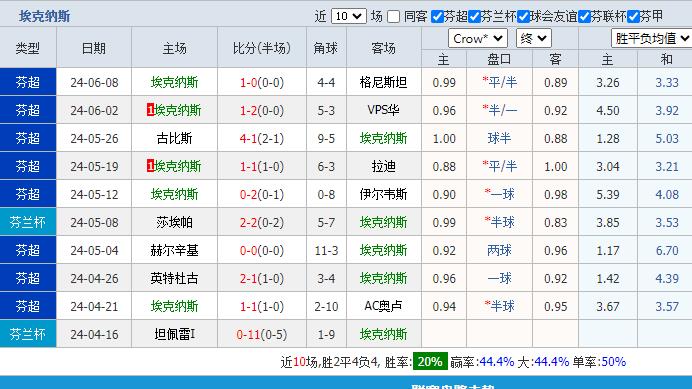Toggle the 同客 checkbox
The width and height of the screenshot is (692, 389).
coord(393,17)
